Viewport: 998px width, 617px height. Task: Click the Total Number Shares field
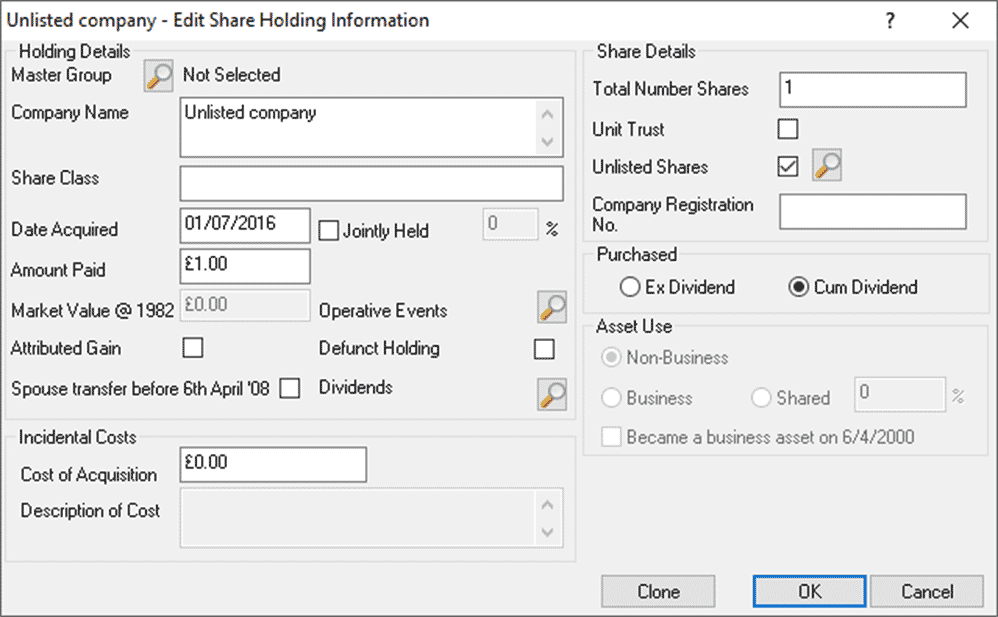(x=871, y=89)
